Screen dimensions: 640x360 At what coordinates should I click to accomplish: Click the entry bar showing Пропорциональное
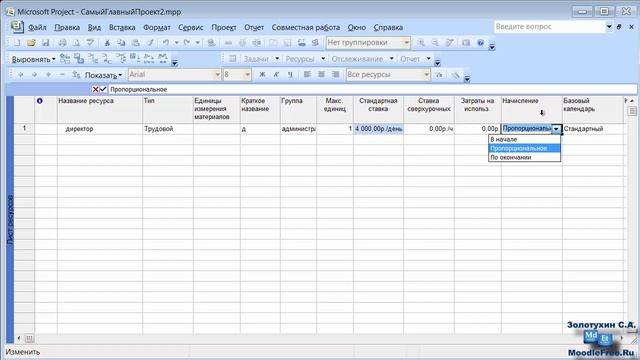pyautogui.click(x=372, y=89)
